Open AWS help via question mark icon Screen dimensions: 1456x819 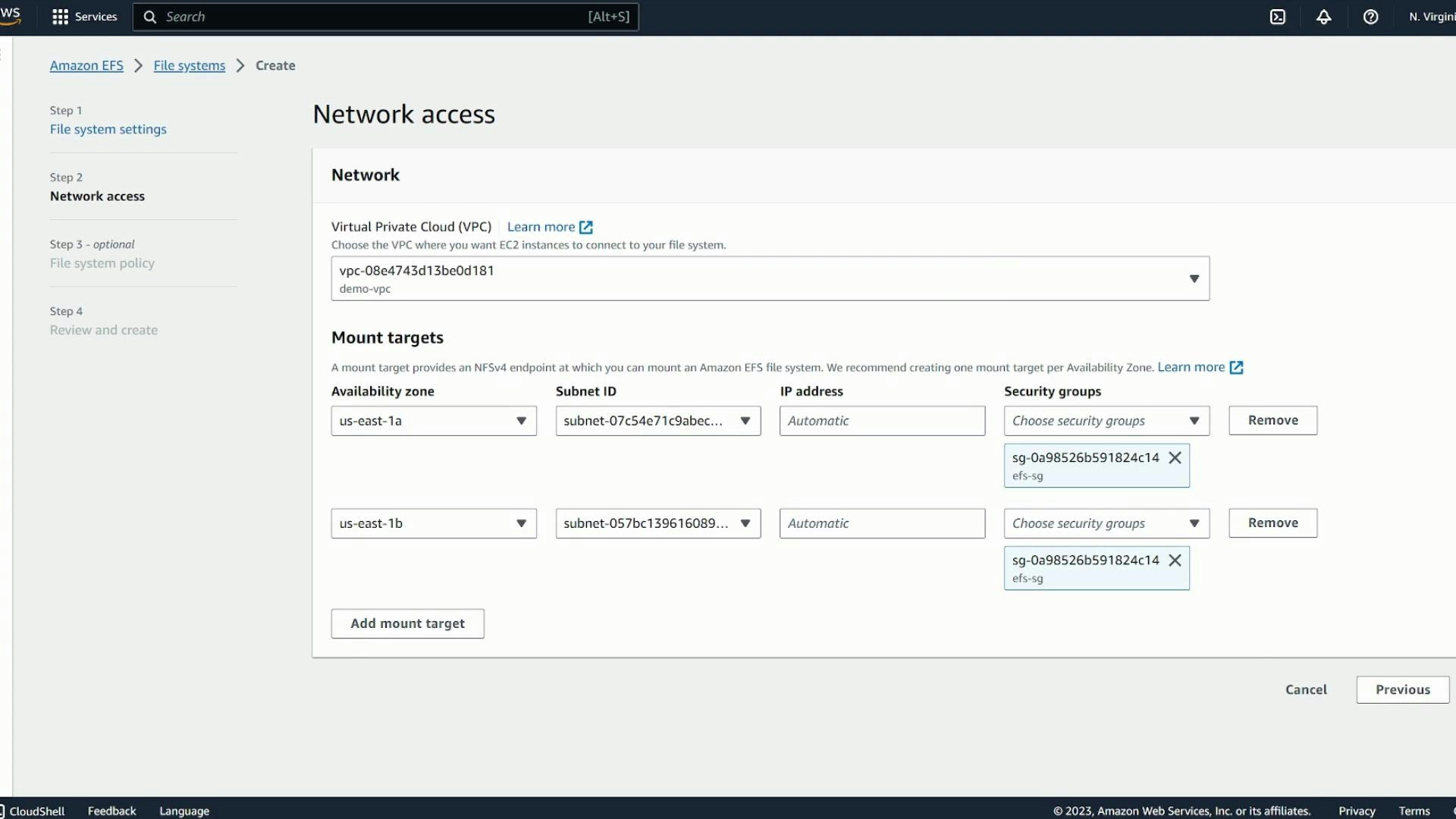tap(1371, 17)
